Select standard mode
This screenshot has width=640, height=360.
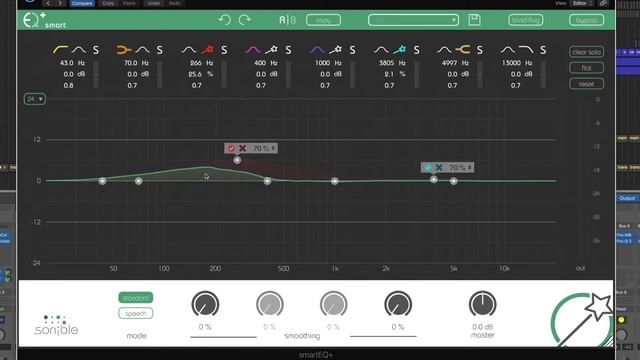pos(136,298)
